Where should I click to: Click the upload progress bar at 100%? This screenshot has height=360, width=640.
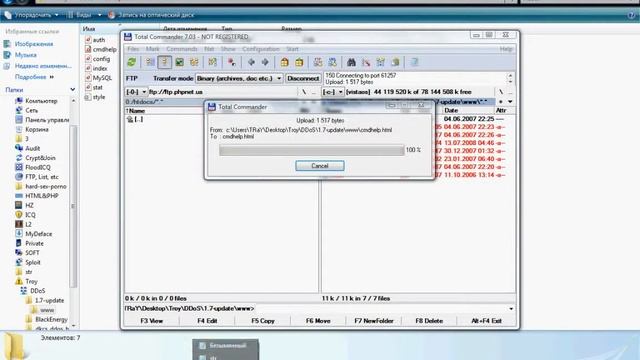click(311, 150)
